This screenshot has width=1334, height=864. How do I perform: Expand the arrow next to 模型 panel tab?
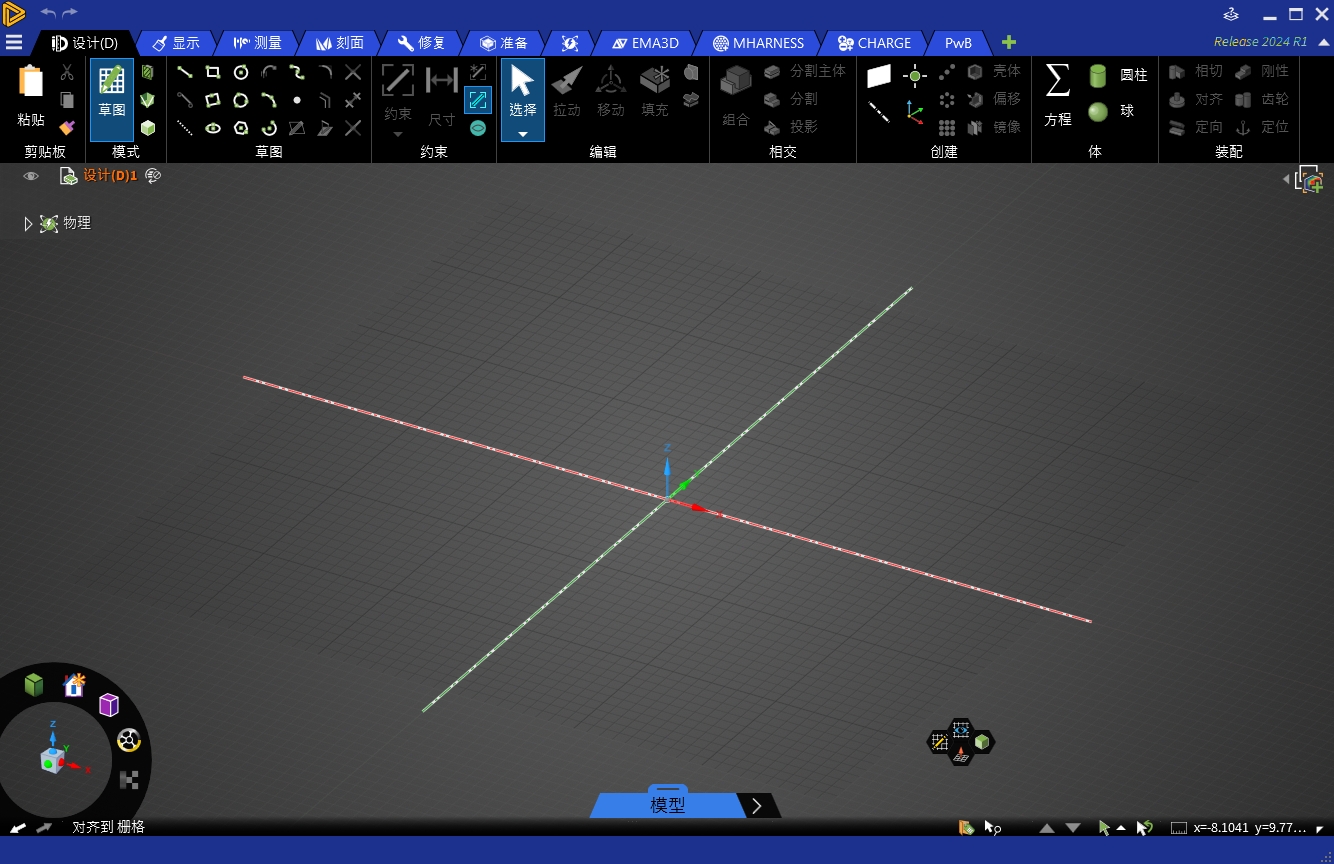[x=757, y=806]
